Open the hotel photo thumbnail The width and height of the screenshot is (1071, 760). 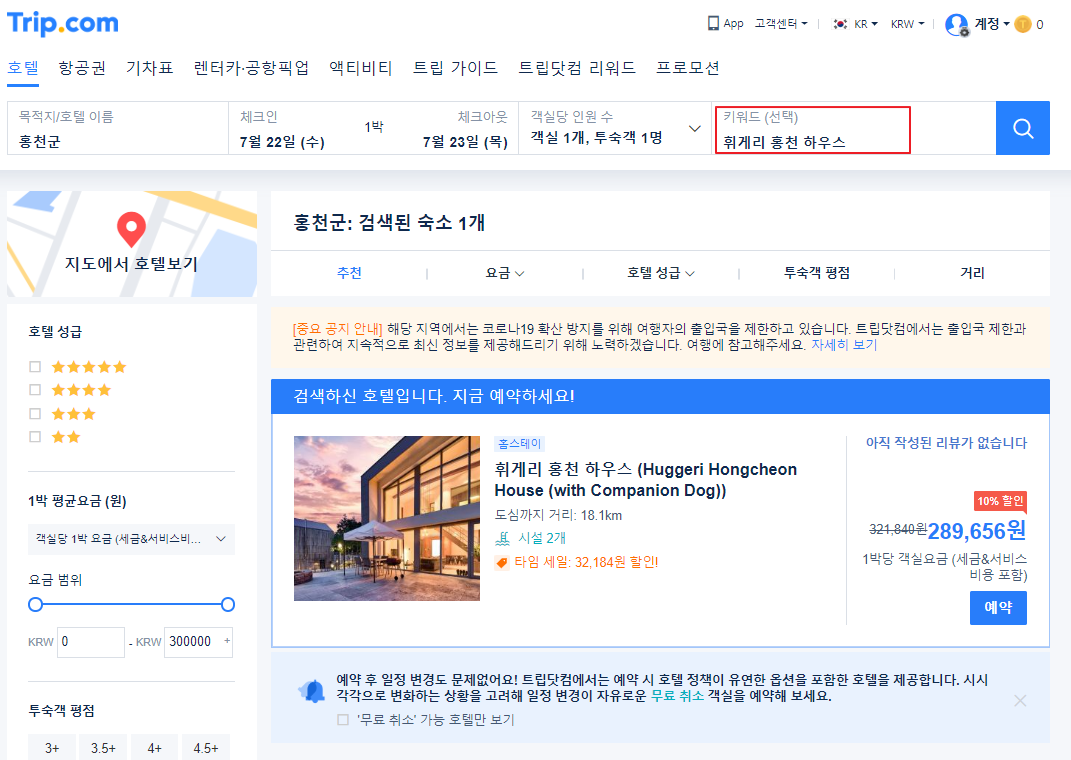387,518
